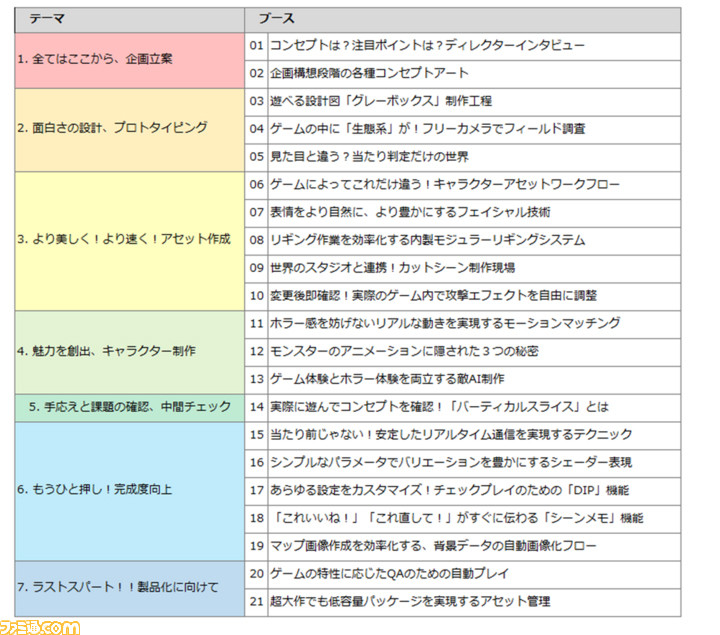
Task: Click booth number 16
Action: (257, 462)
